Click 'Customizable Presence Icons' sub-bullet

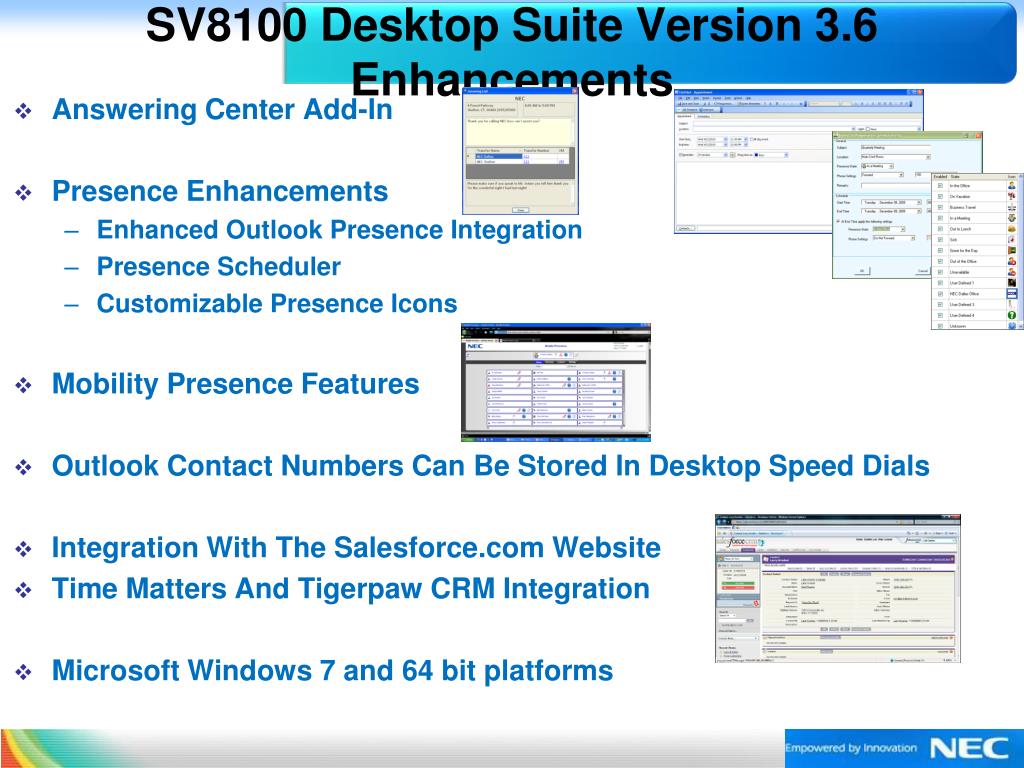(x=277, y=304)
